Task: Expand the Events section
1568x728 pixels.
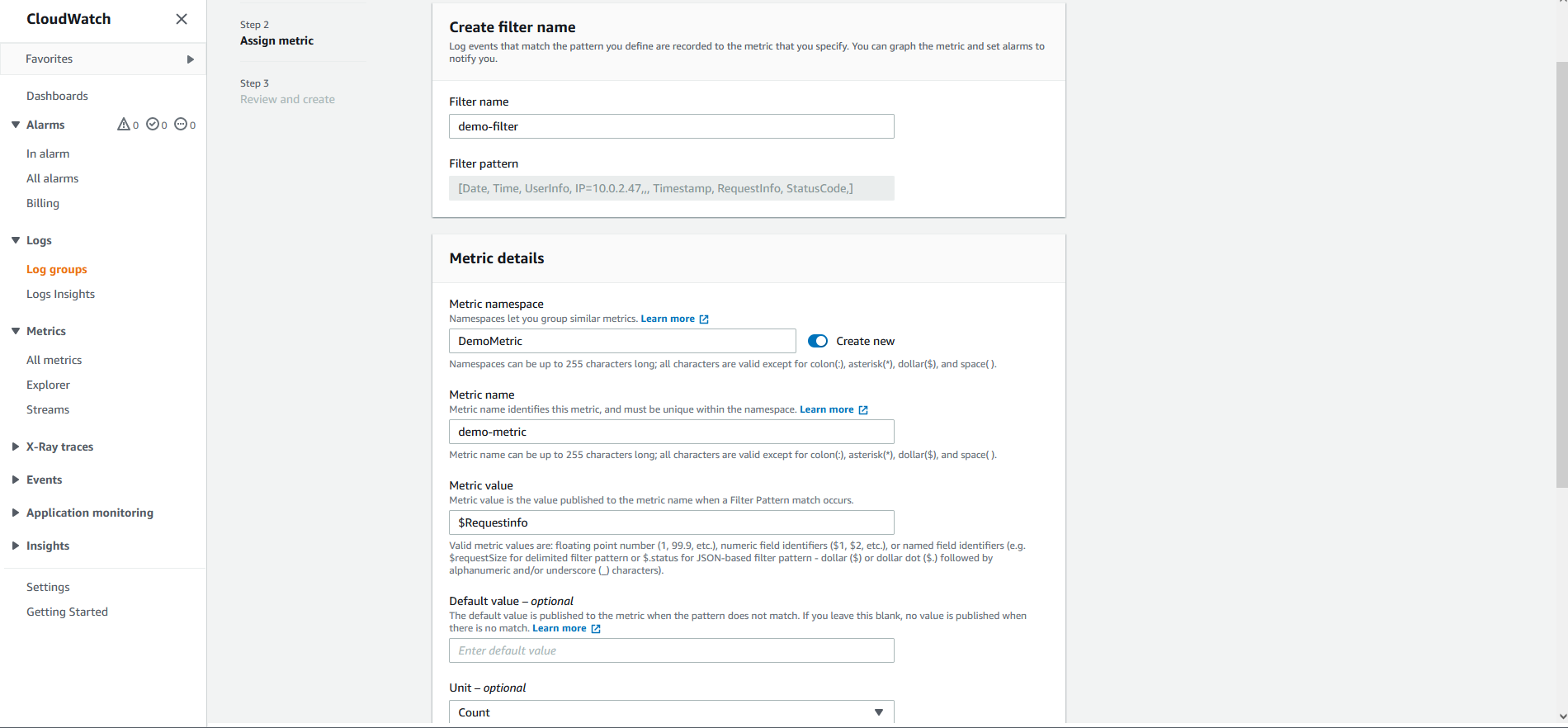Action: [16, 480]
